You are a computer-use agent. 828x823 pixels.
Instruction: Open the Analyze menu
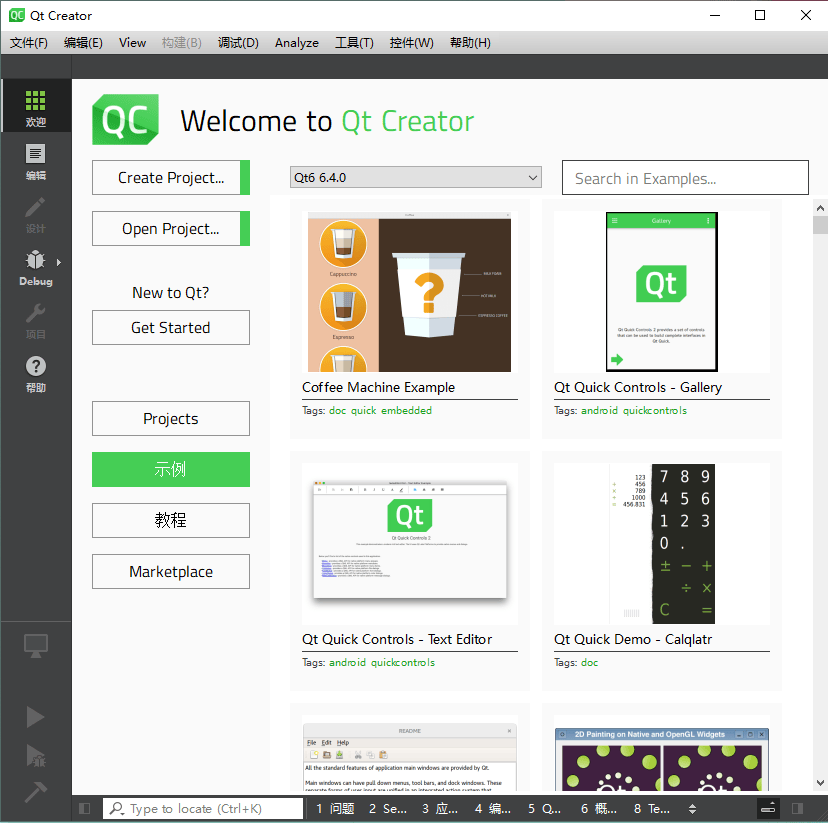297,43
